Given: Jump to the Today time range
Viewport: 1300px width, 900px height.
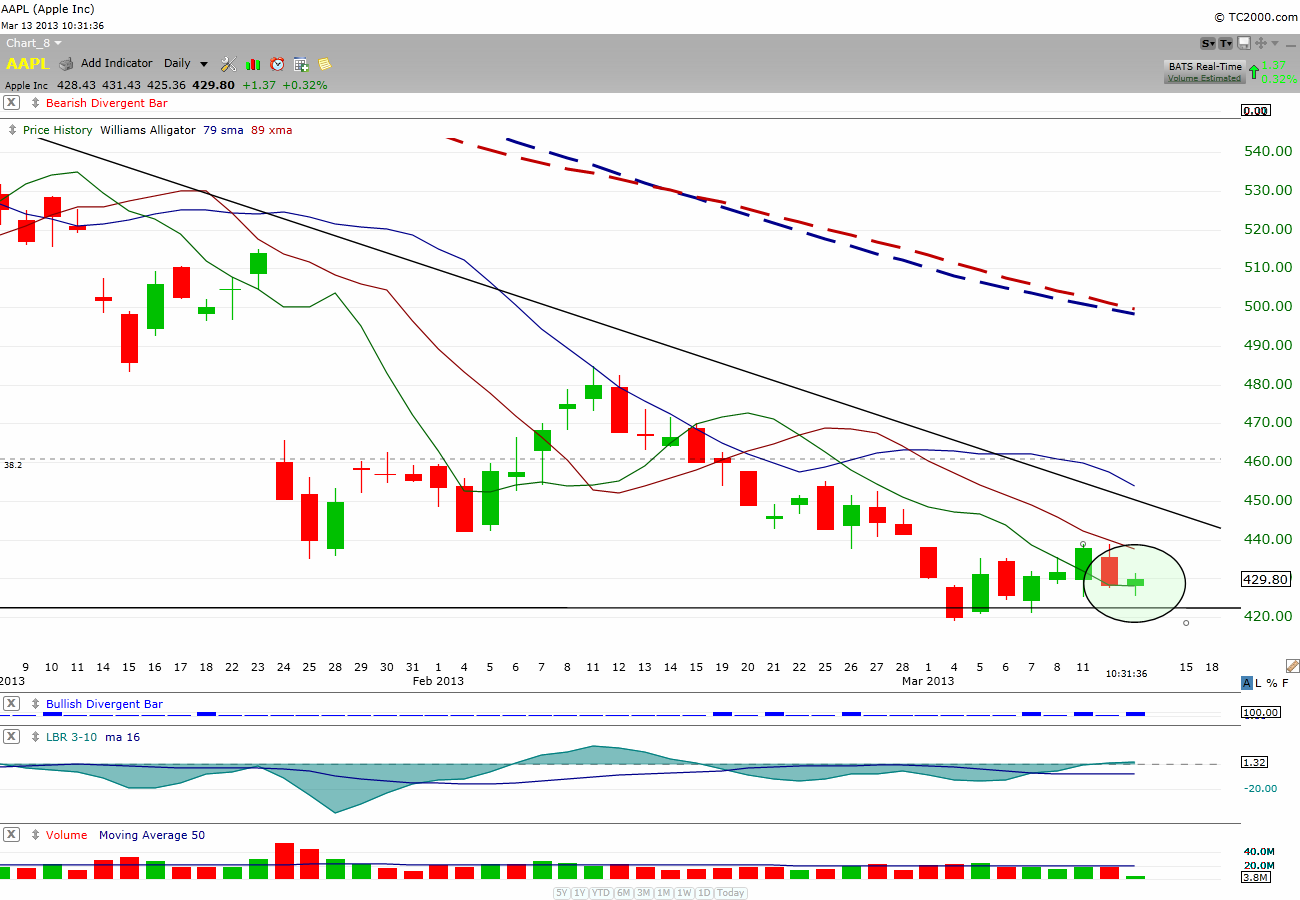Looking at the screenshot, I should 731,893.
